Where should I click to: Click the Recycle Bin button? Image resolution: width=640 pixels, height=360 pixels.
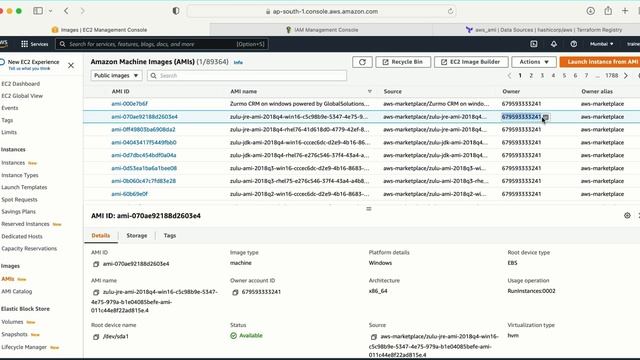point(403,62)
